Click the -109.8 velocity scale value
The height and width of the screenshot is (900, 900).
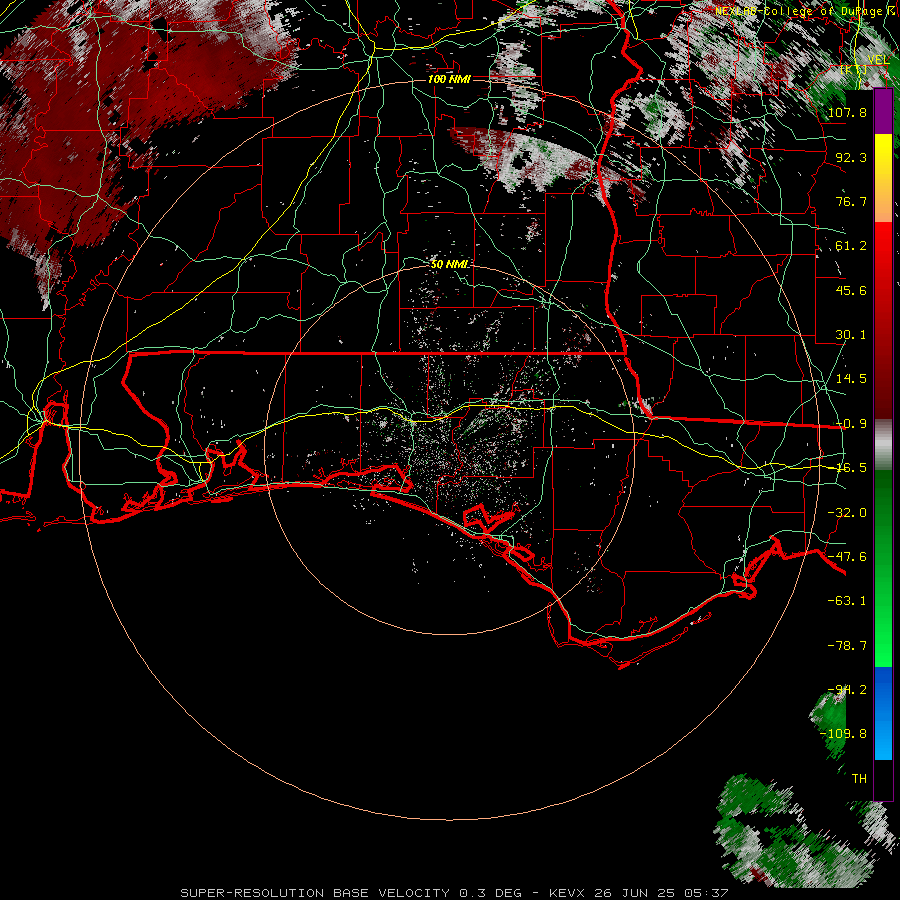(843, 734)
